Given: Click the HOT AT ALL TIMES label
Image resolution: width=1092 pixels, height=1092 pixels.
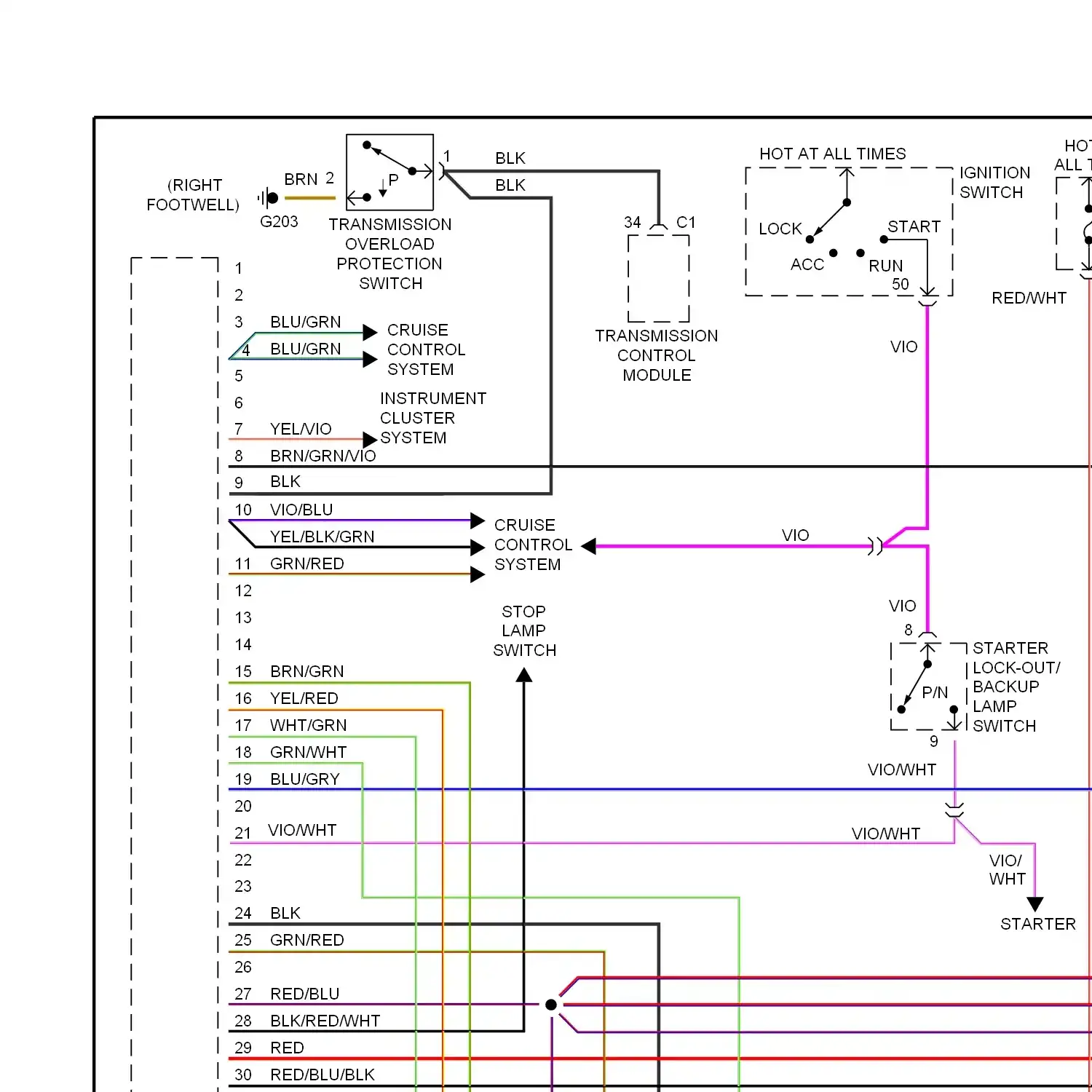Looking at the screenshot, I should coord(833,154).
